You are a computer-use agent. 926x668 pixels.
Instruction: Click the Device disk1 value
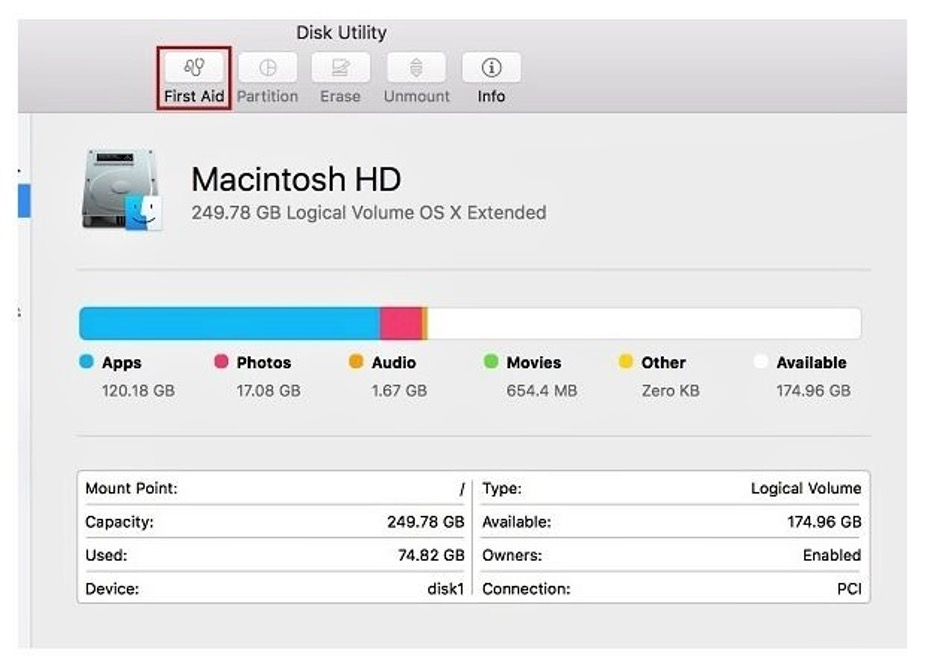point(445,589)
